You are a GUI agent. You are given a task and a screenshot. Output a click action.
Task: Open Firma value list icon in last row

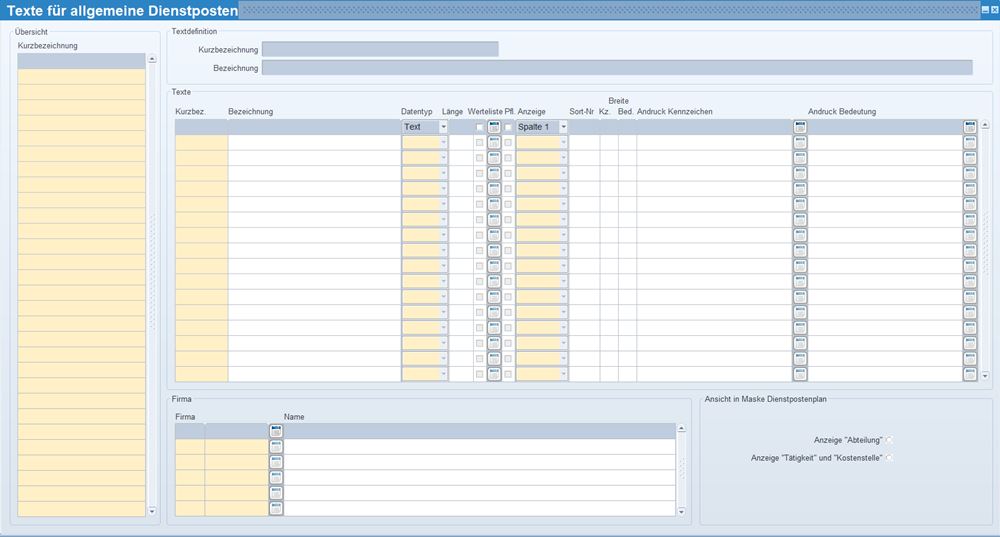click(276, 508)
